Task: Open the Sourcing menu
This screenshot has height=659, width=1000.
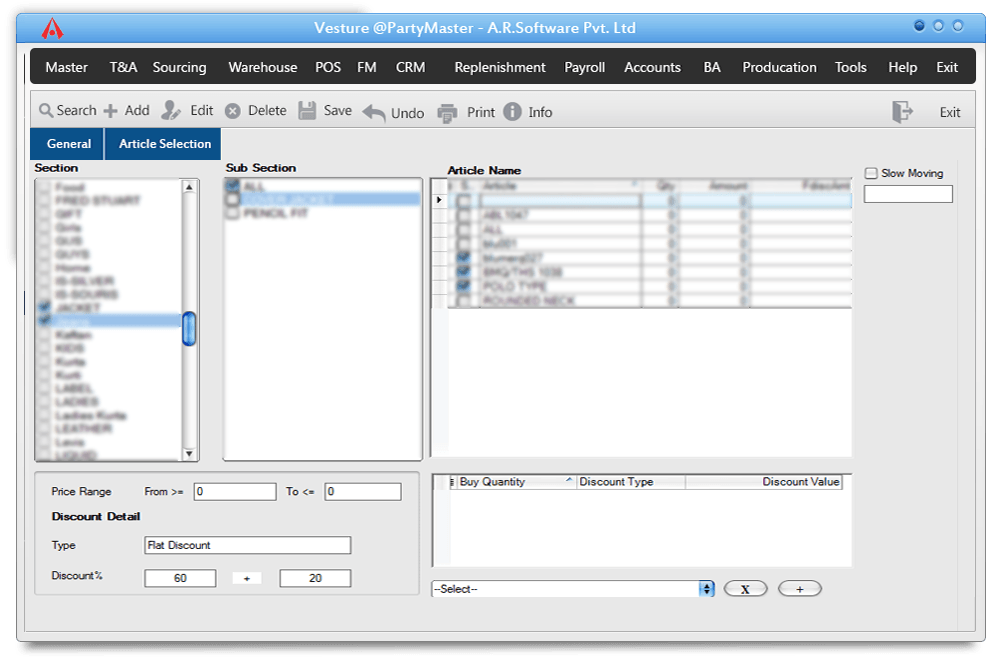Action: tap(179, 67)
